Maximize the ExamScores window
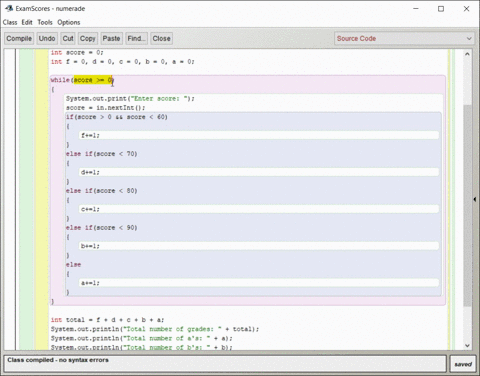The height and width of the screenshot is (376, 480). point(441,9)
